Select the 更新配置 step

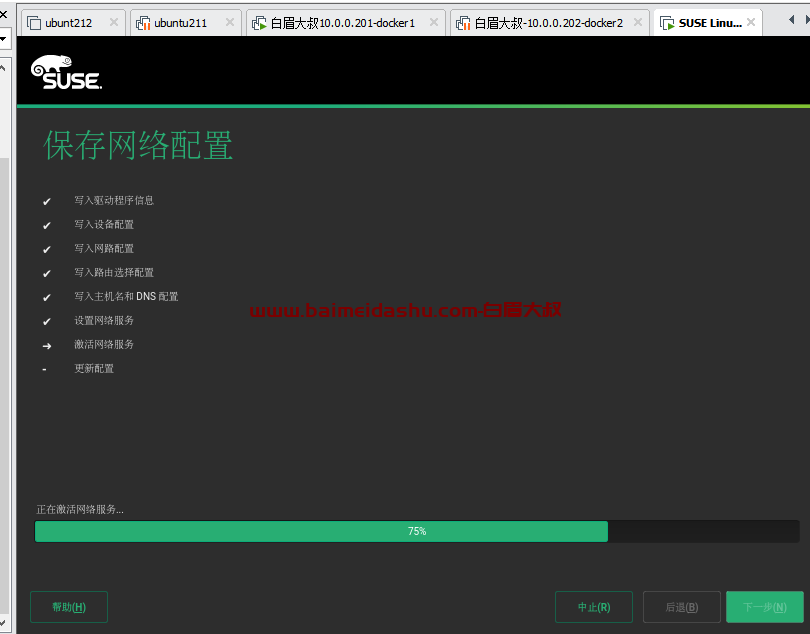pos(94,368)
